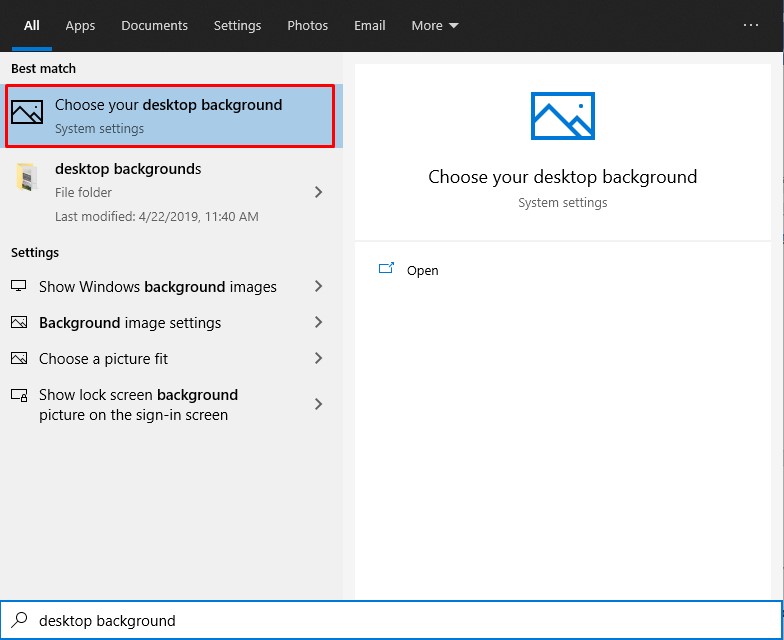Switch to the Documents tab
This screenshot has width=784, height=640.
click(x=155, y=26)
